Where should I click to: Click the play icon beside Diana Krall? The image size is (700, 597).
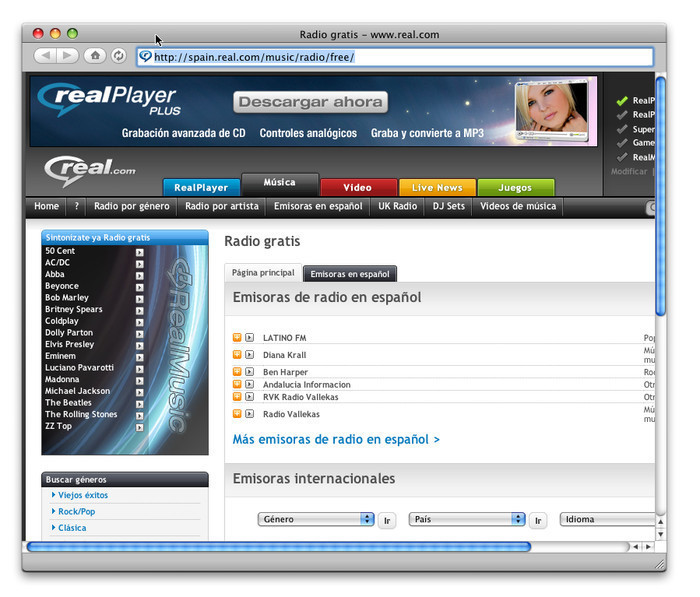click(250, 355)
